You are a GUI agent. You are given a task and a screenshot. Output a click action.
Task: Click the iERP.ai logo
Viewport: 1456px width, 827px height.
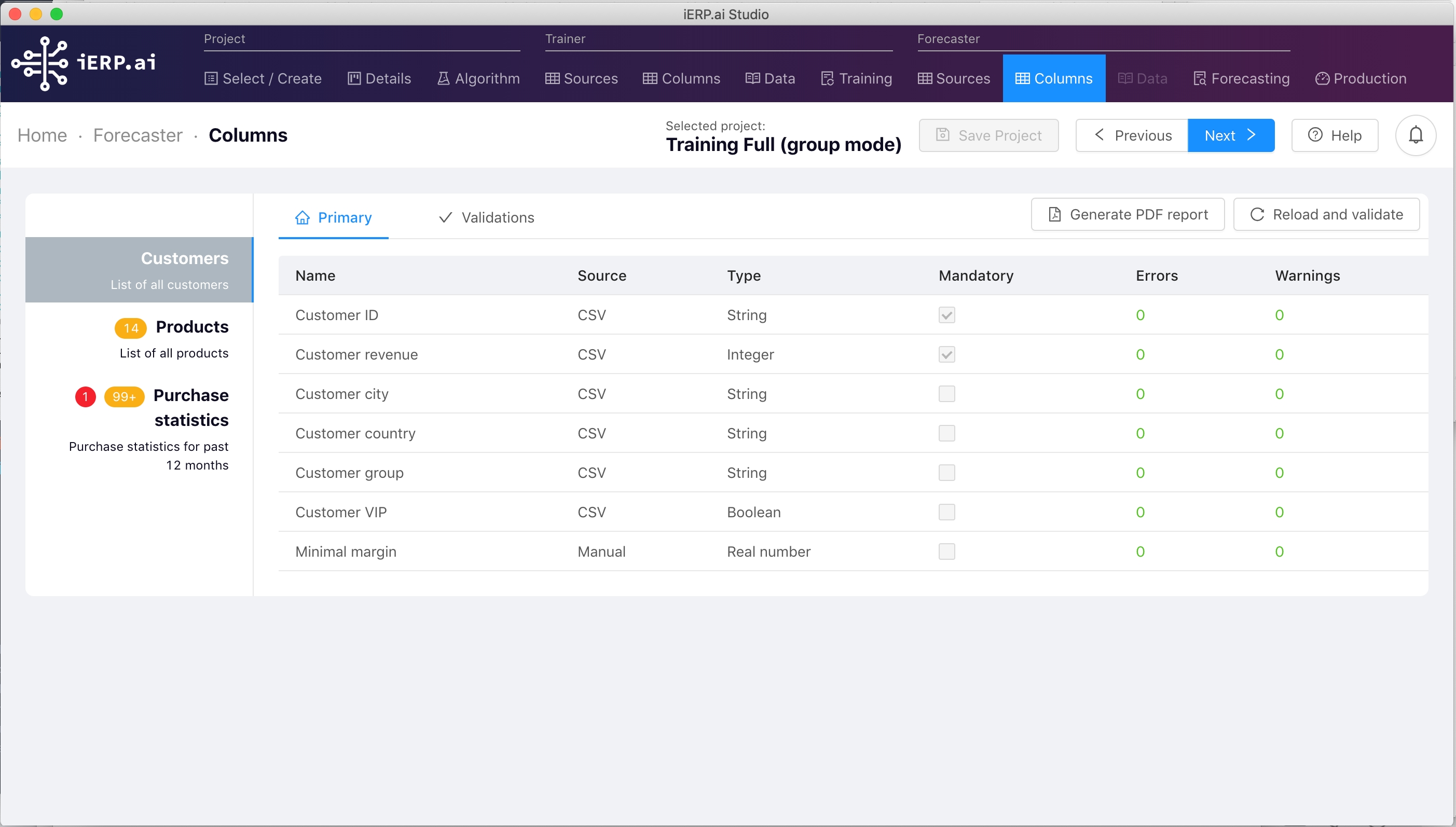pyautogui.click(x=84, y=63)
